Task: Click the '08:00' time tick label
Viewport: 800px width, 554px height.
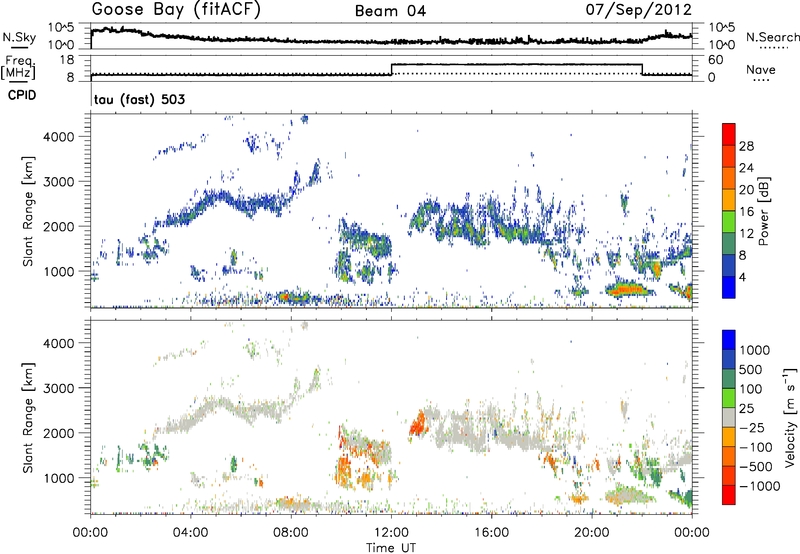Action: click(x=291, y=533)
